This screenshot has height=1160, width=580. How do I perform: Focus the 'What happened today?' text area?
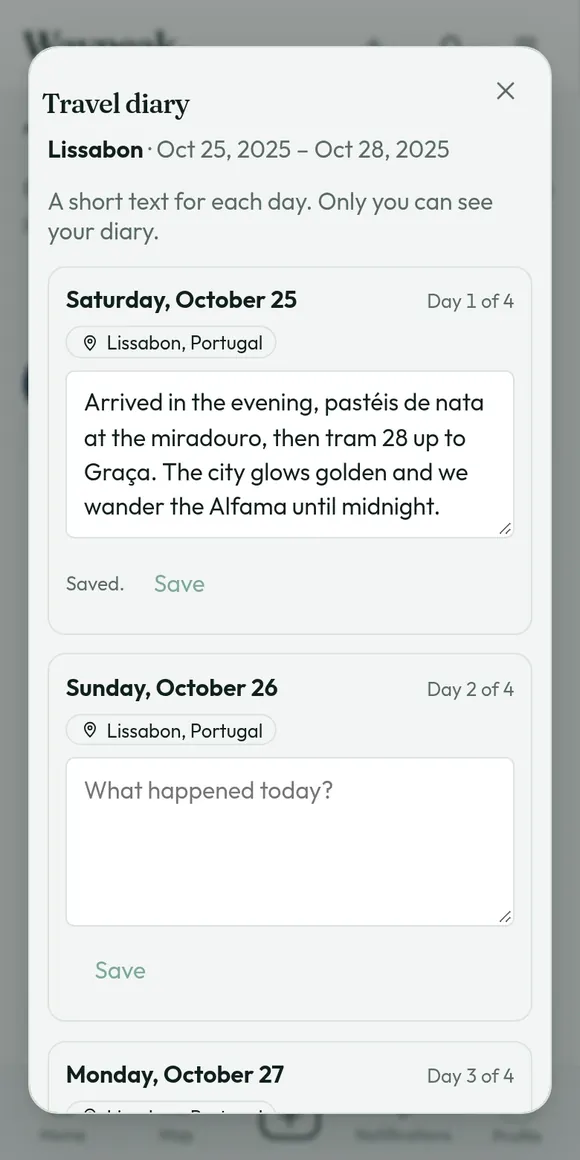(x=290, y=842)
